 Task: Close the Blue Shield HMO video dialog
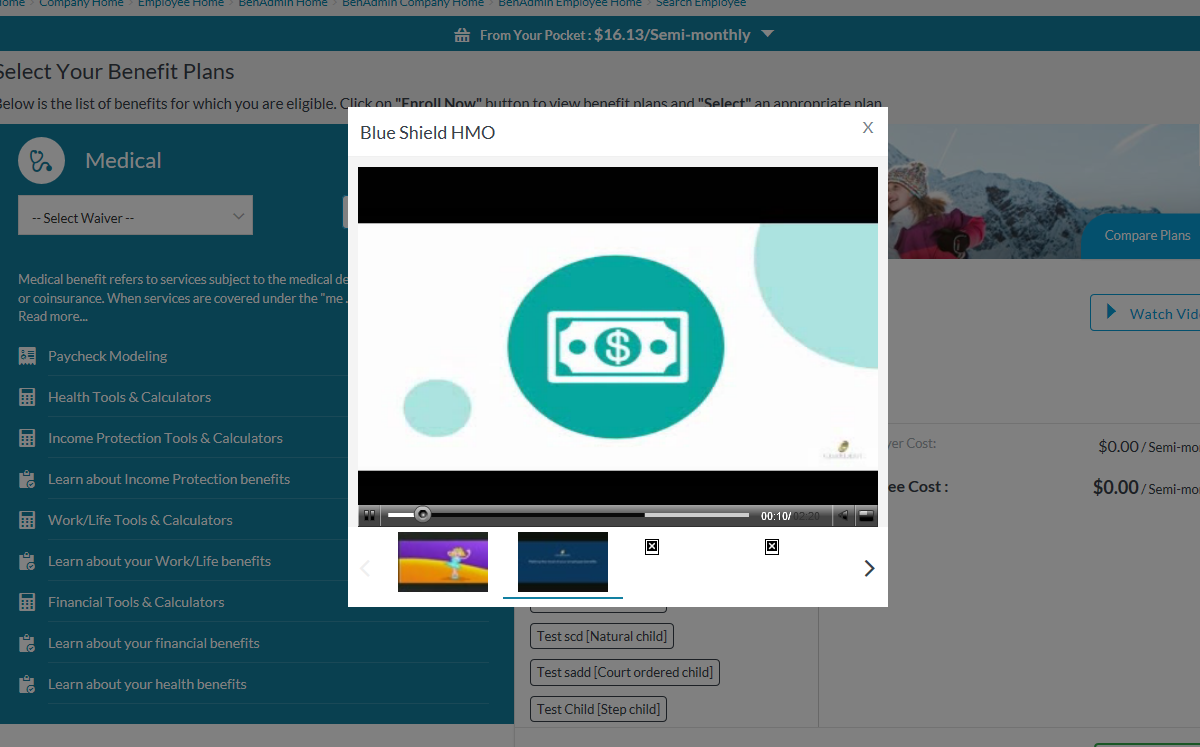point(868,127)
